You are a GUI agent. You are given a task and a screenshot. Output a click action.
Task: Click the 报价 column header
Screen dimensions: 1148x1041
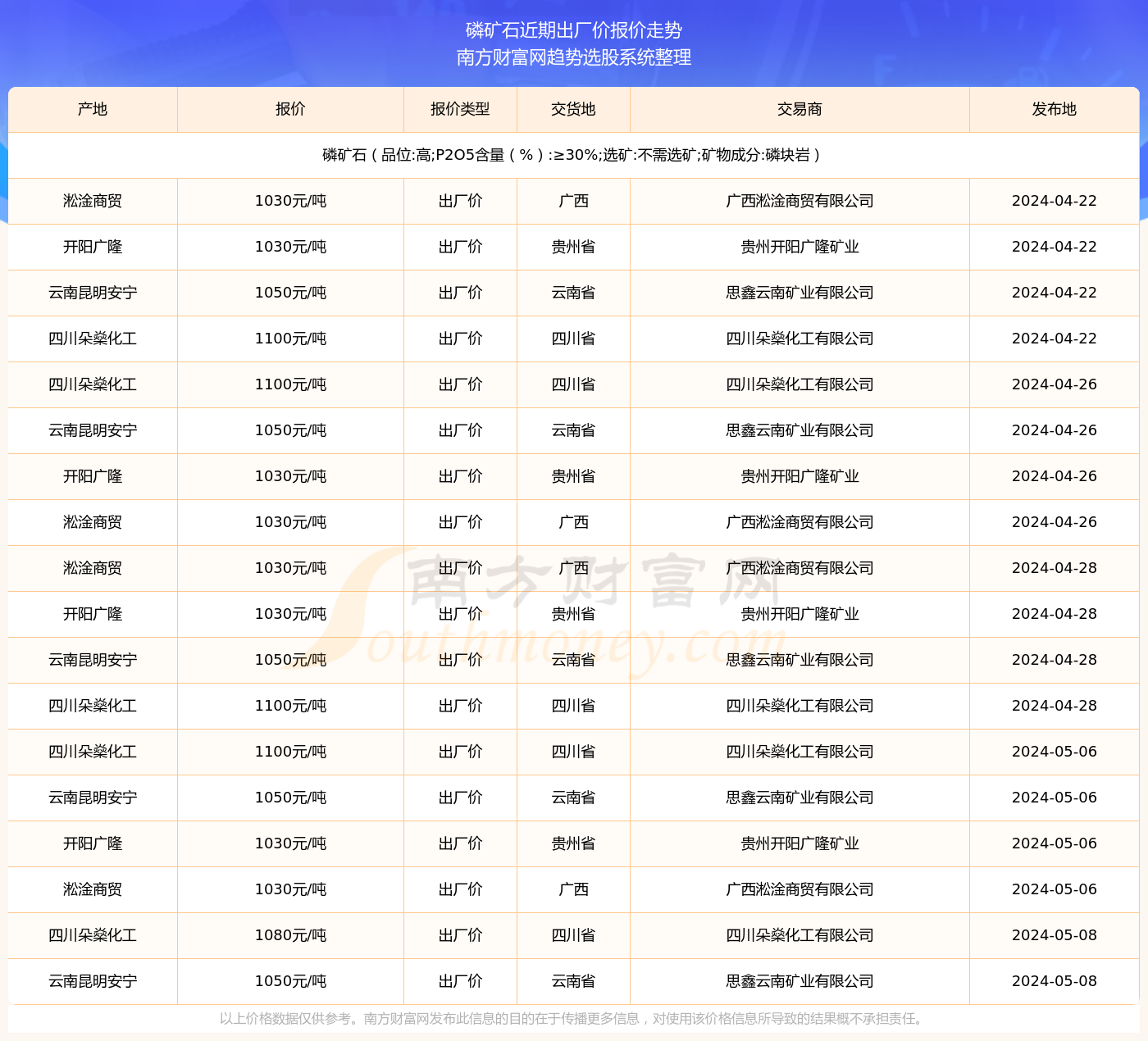click(x=290, y=109)
